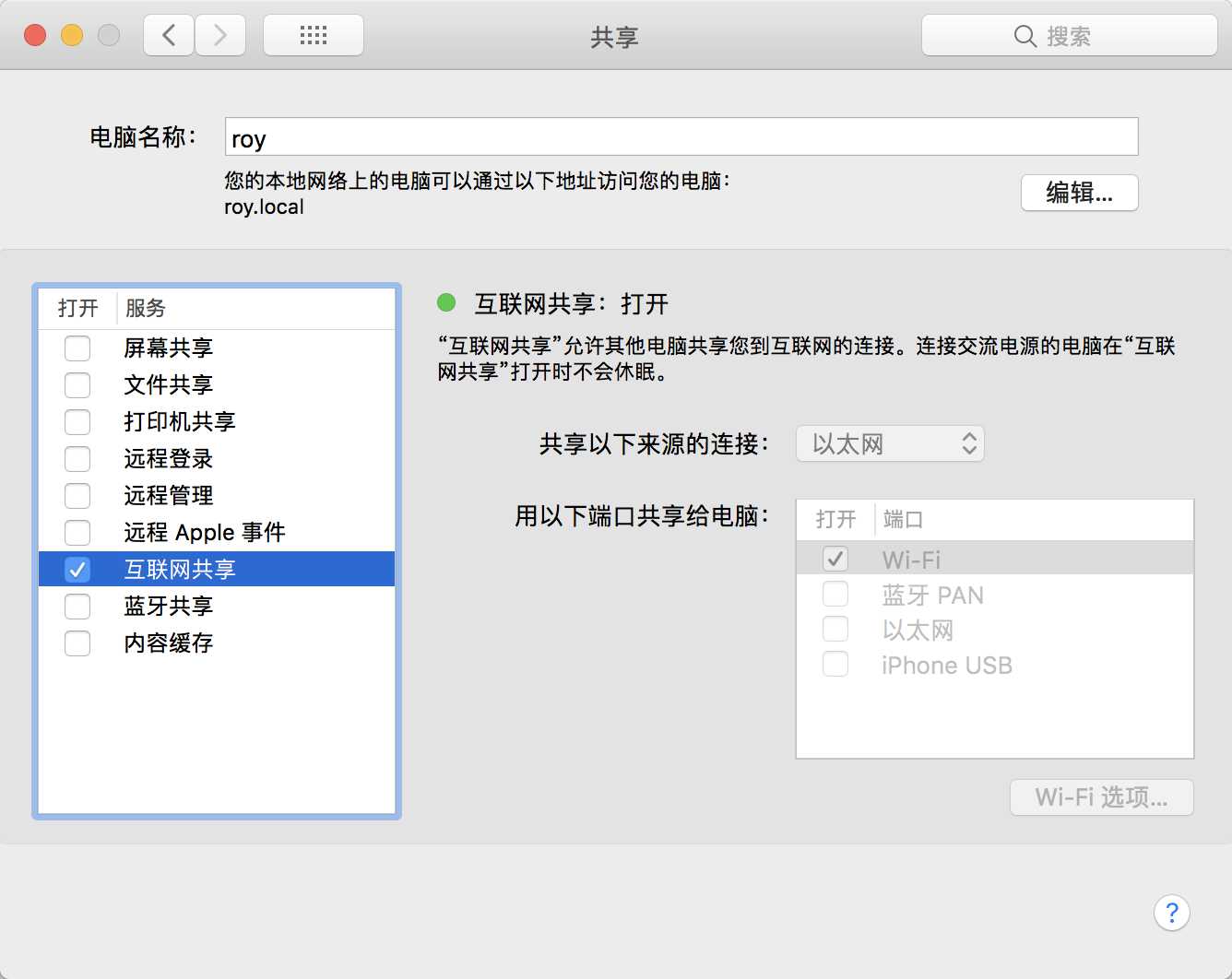Enable the 屏幕共享 checkbox
The height and width of the screenshot is (979, 1232).
coord(77,348)
